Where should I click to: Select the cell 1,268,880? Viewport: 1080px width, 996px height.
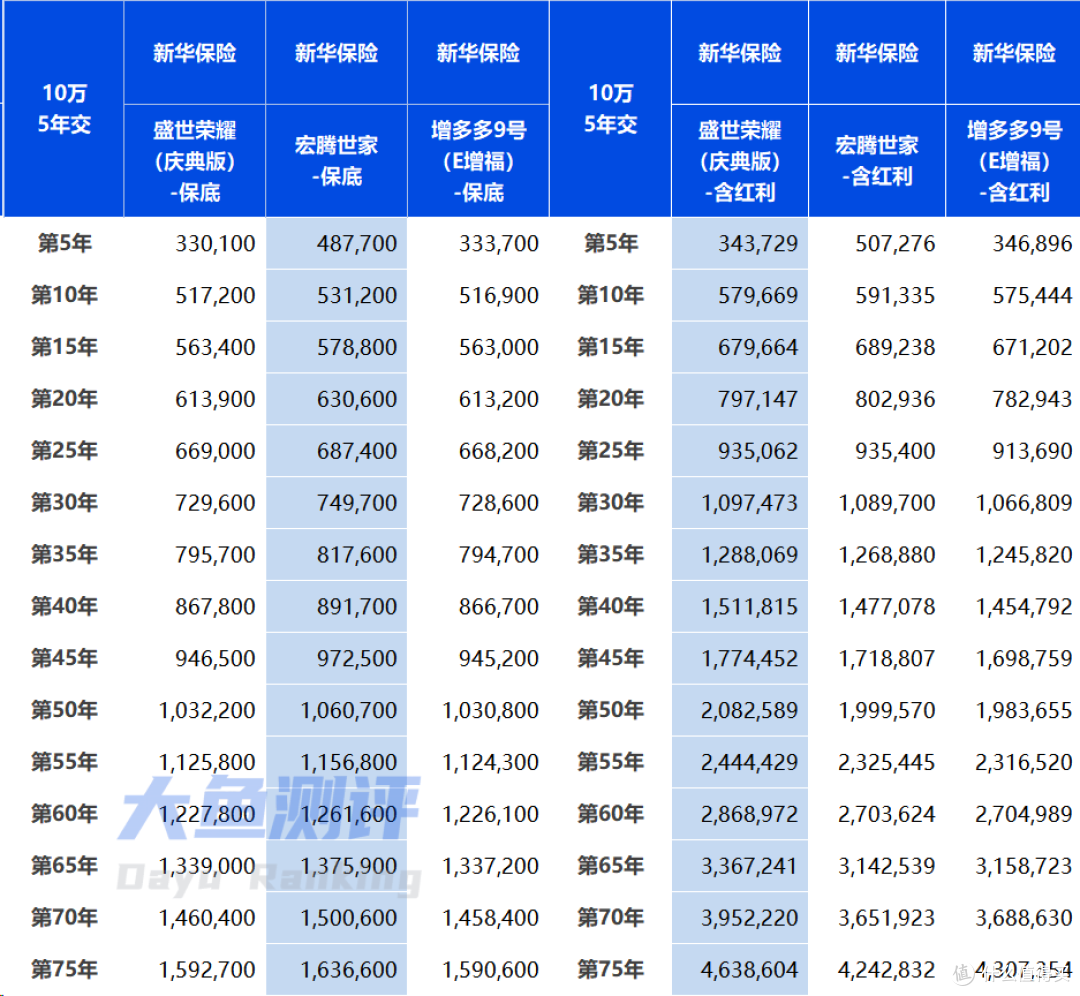886,554
